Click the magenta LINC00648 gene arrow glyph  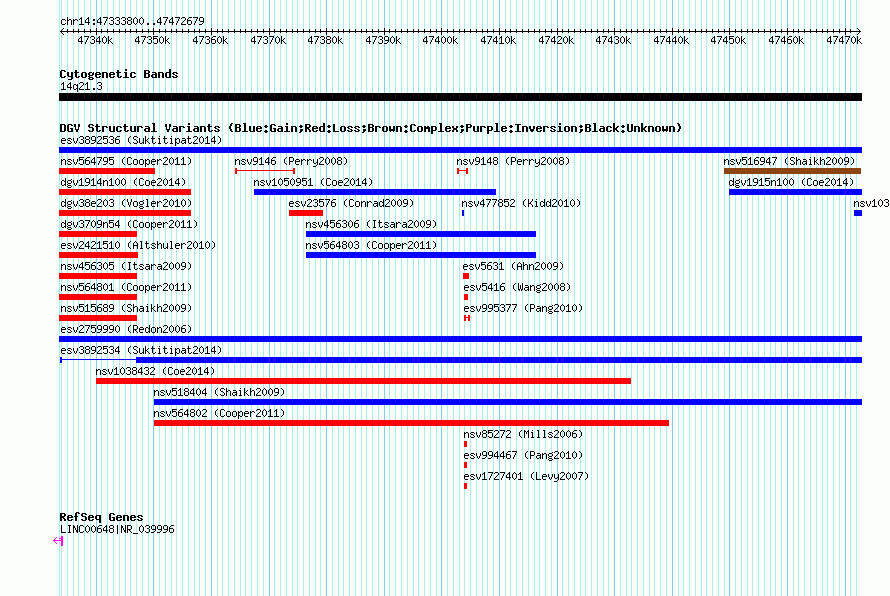58,541
